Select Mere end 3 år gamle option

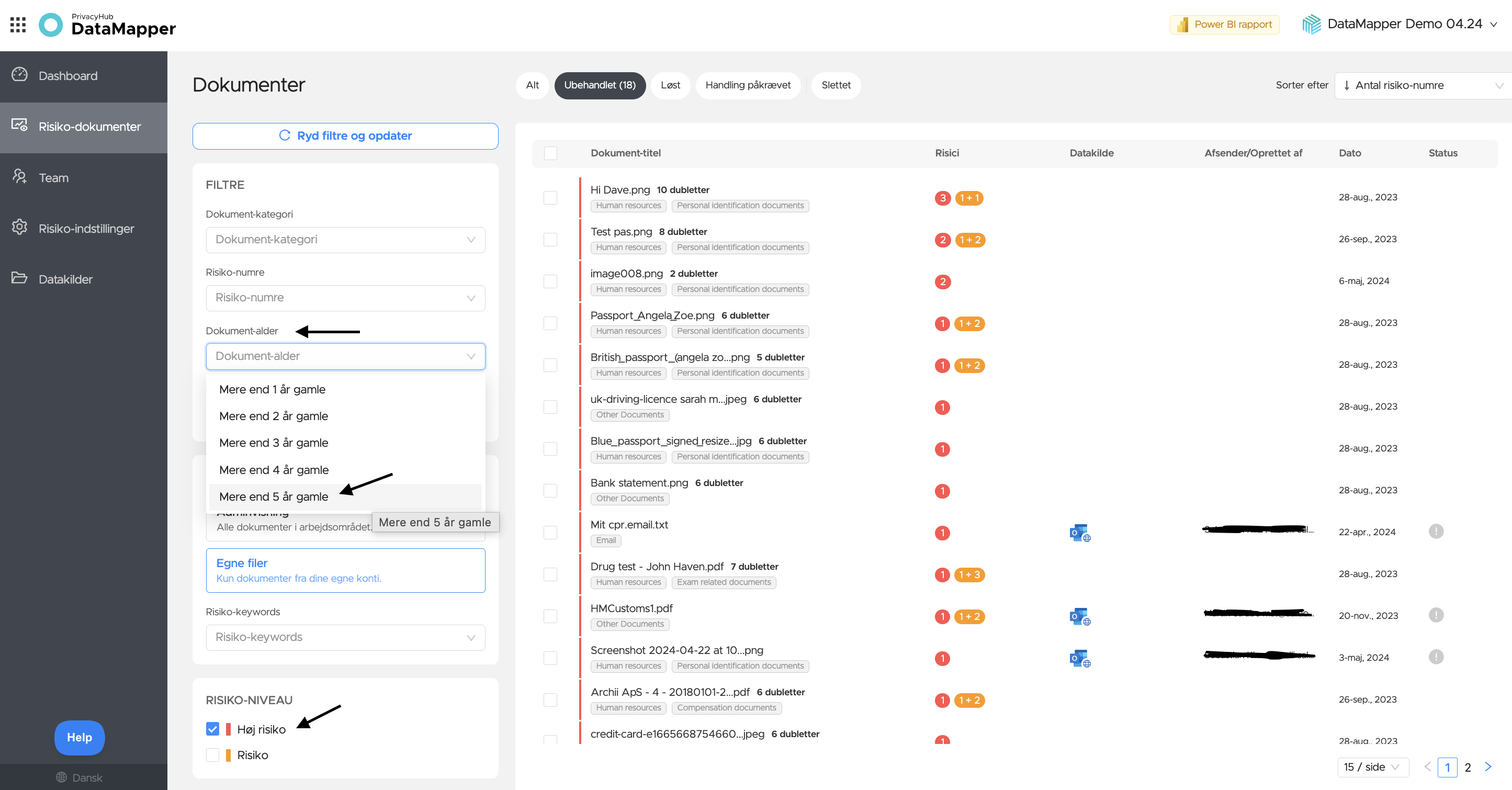(x=345, y=443)
